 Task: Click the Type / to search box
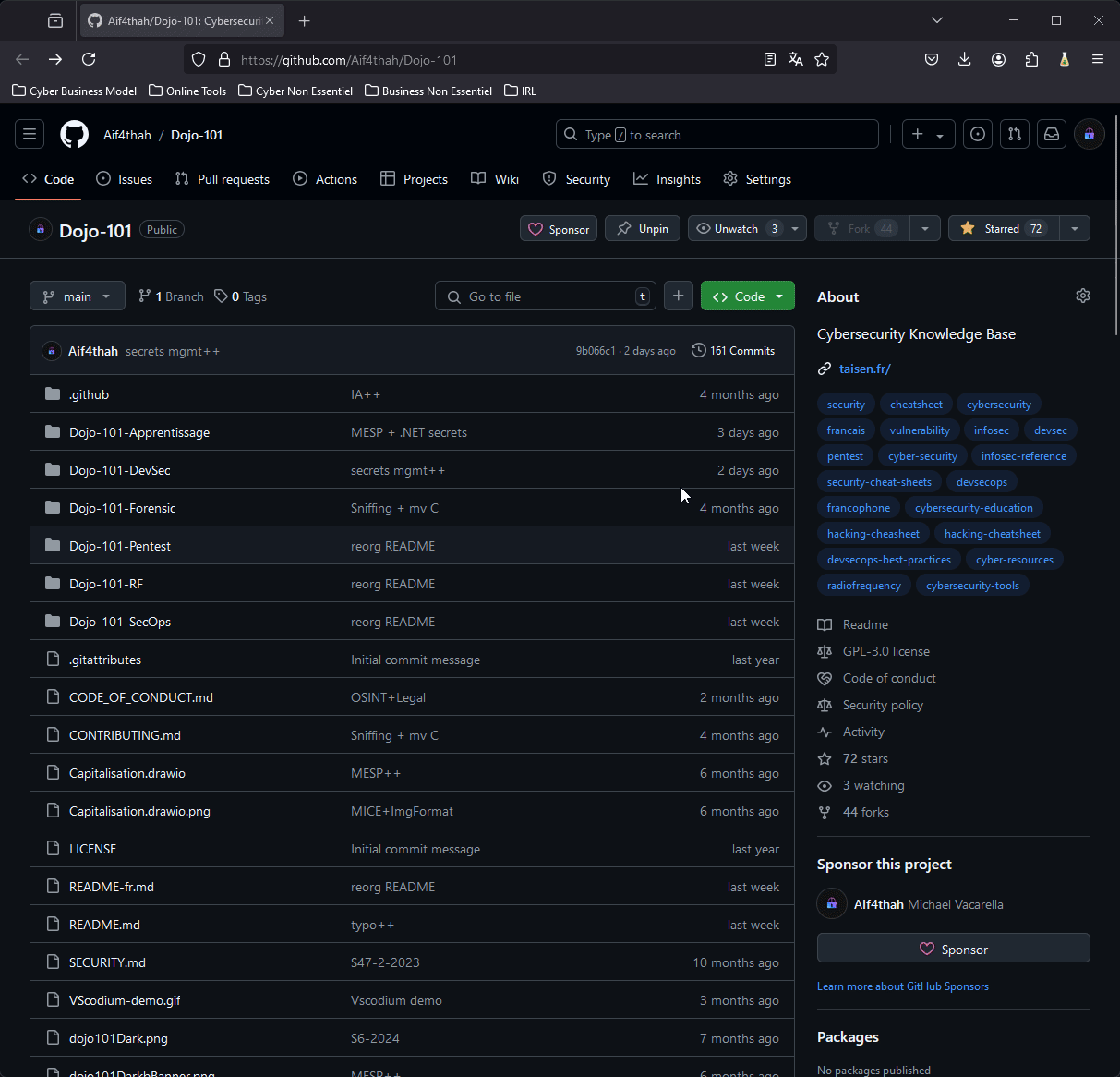(717, 135)
